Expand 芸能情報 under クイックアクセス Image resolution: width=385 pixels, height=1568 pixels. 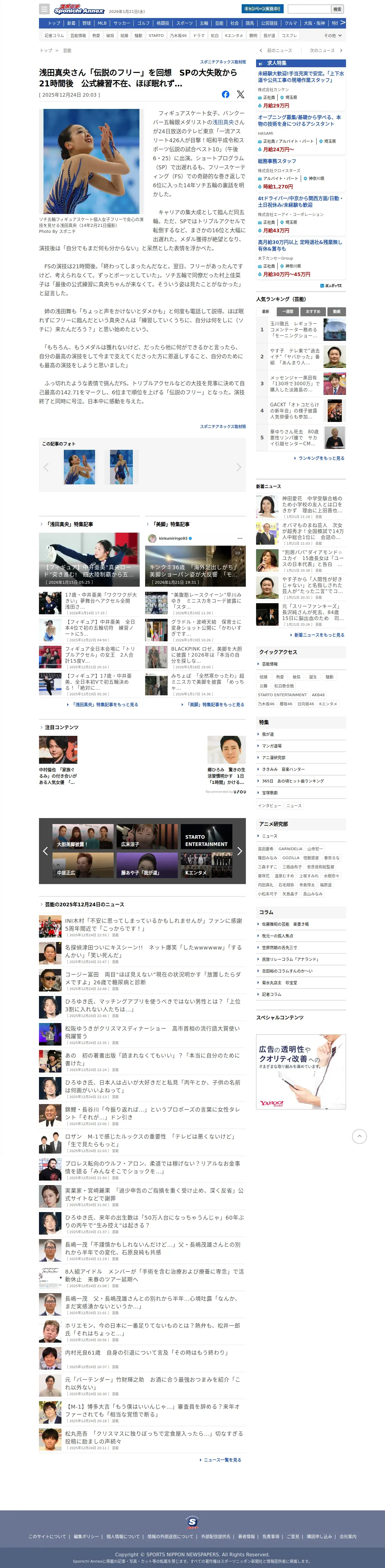click(301, 664)
